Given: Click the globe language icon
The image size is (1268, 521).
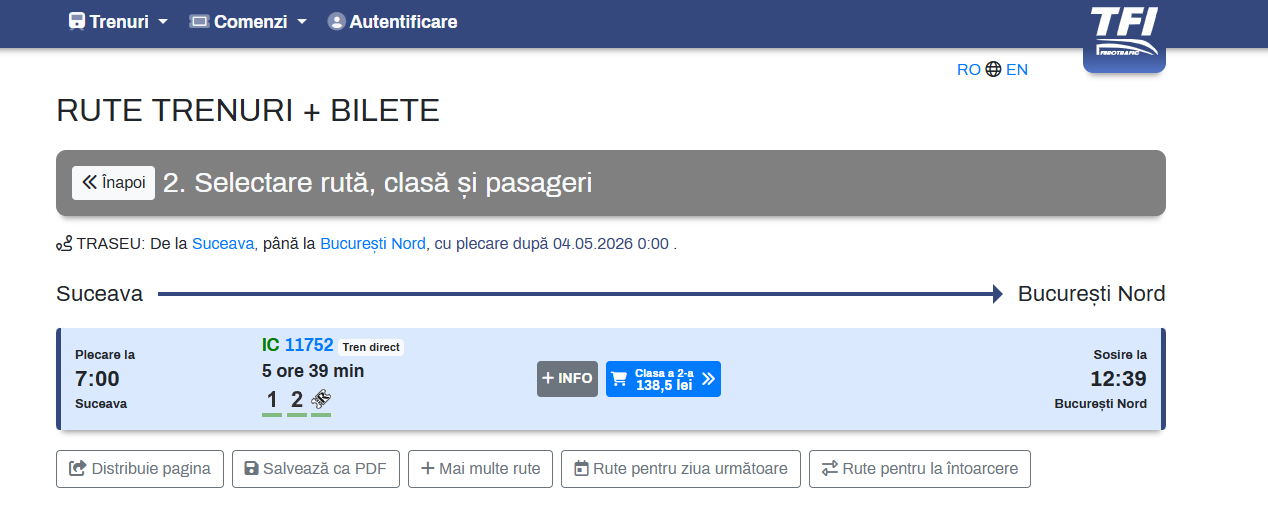Looking at the screenshot, I should pyautogui.click(x=993, y=70).
